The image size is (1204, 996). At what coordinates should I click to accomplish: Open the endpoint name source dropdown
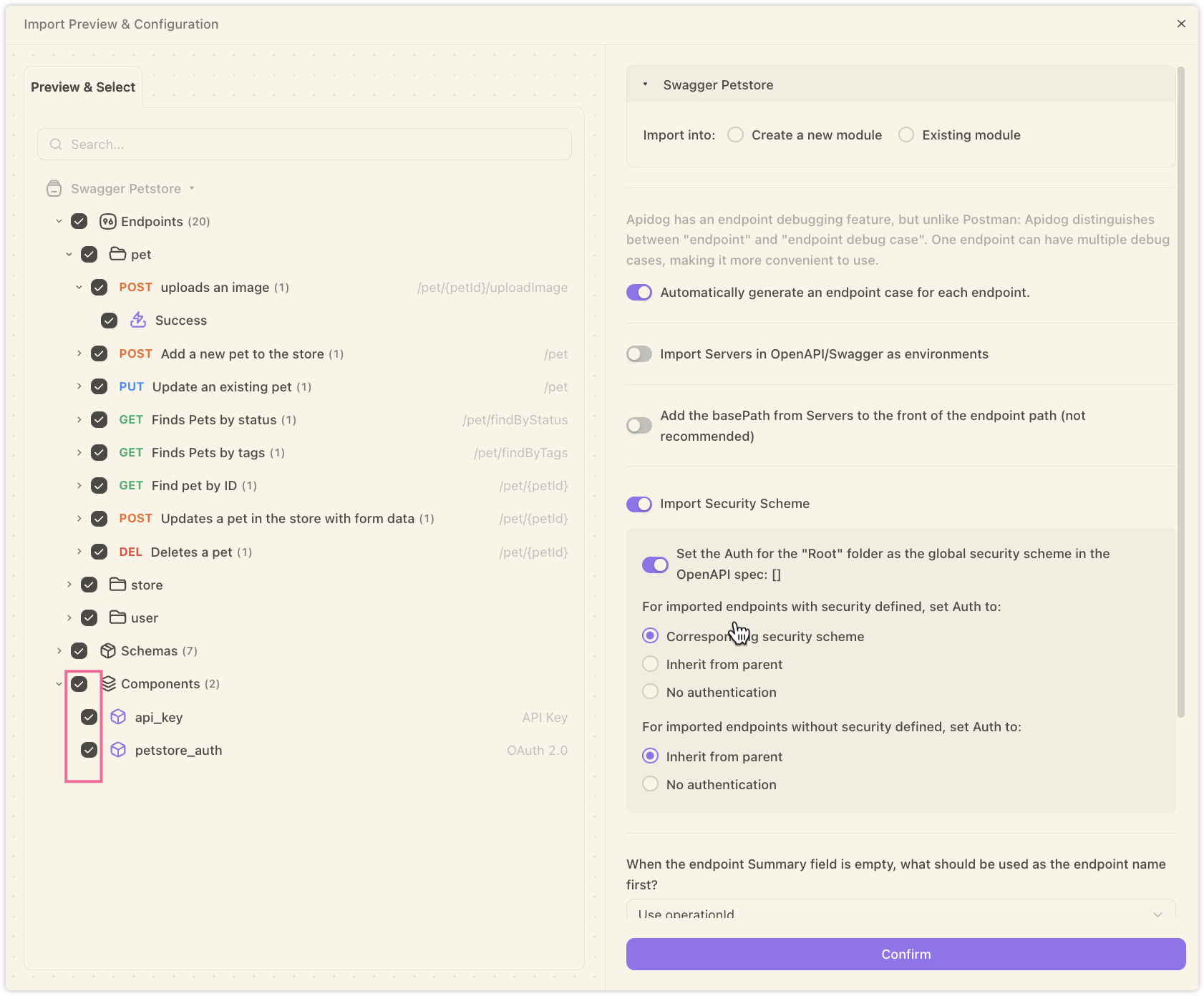point(900,912)
